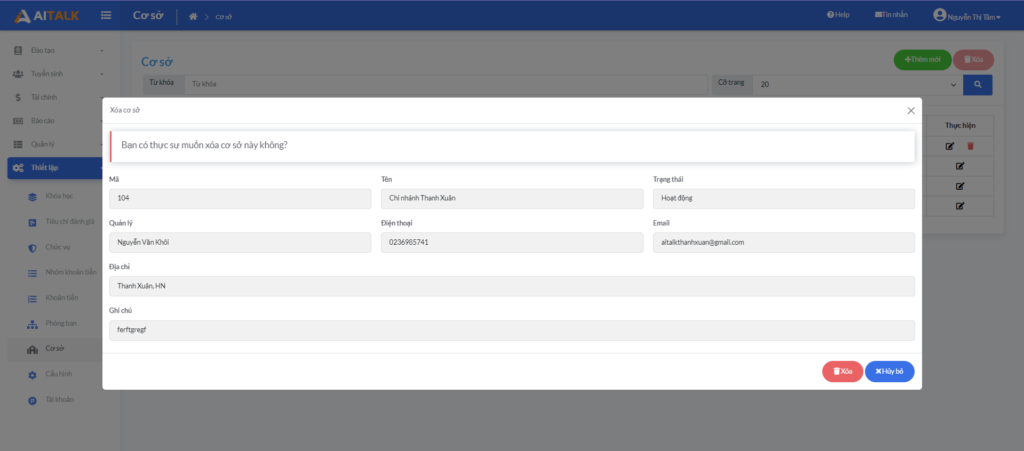Open Tin nhắn messages in header
This screenshot has height=451, width=1024.
pos(891,15)
